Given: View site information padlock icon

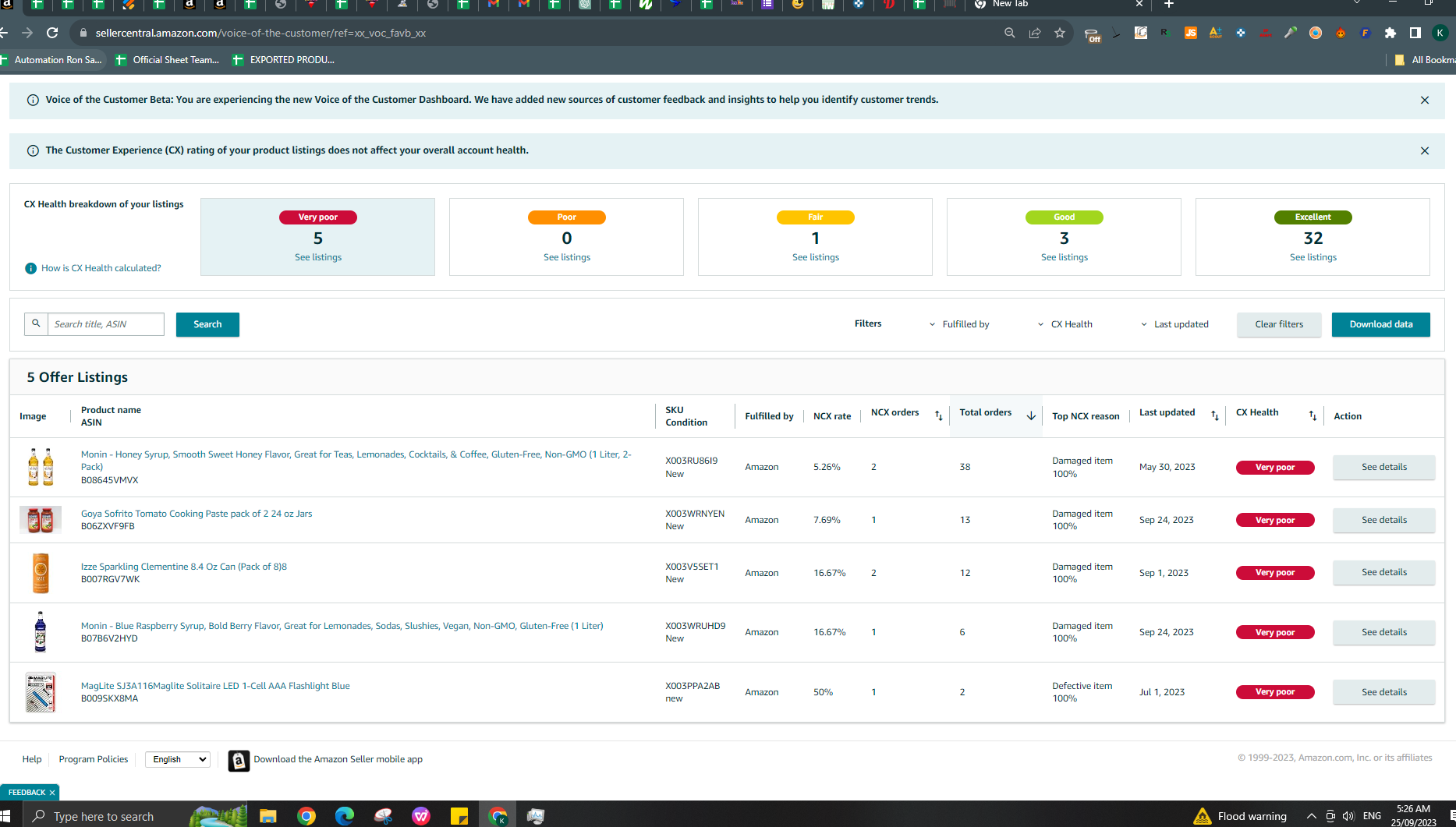Looking at the screenshot, I should [x=83, y=33].
